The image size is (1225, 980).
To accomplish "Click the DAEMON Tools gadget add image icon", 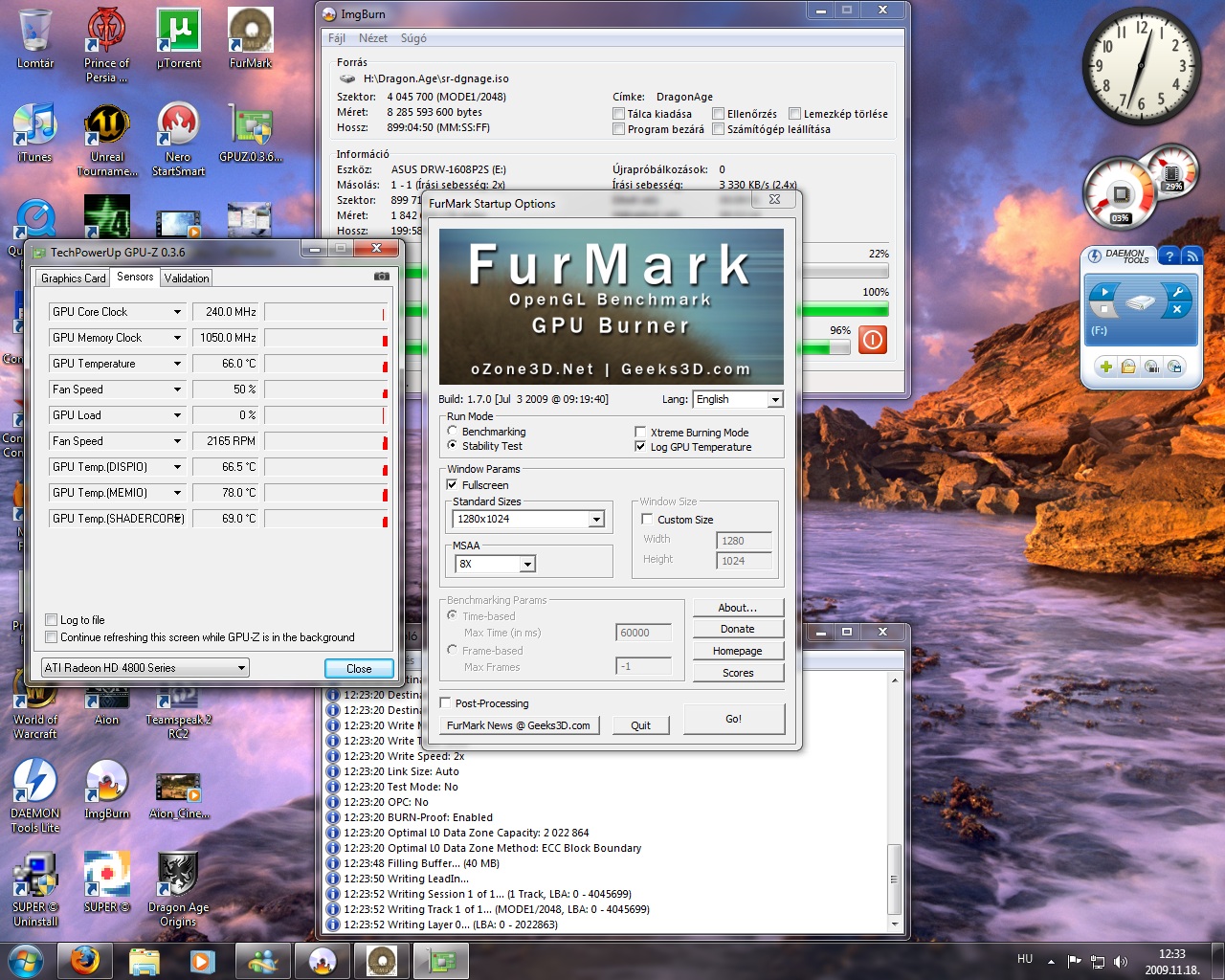I will (1105, 367).
